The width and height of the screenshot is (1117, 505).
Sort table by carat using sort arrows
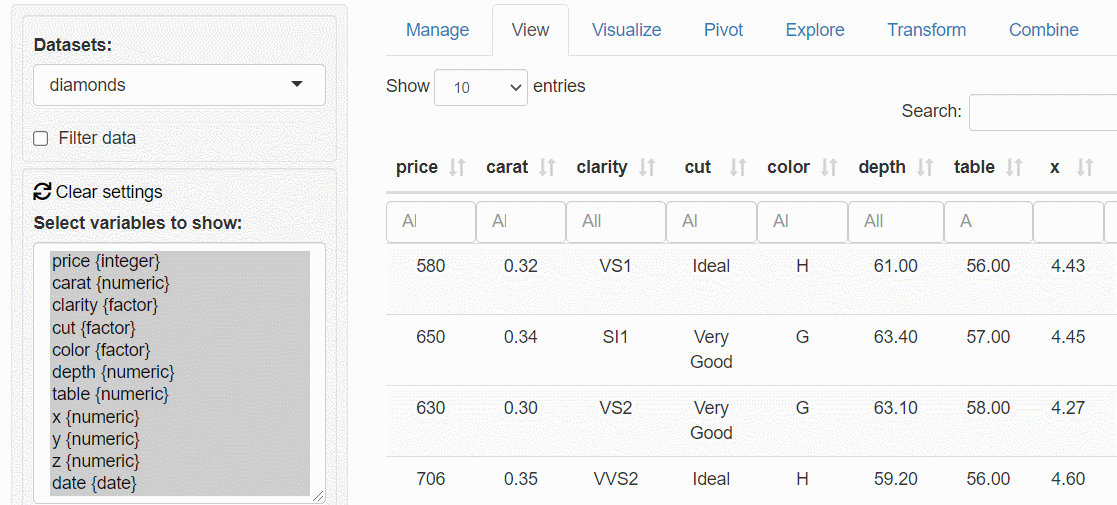pos(547,168)
